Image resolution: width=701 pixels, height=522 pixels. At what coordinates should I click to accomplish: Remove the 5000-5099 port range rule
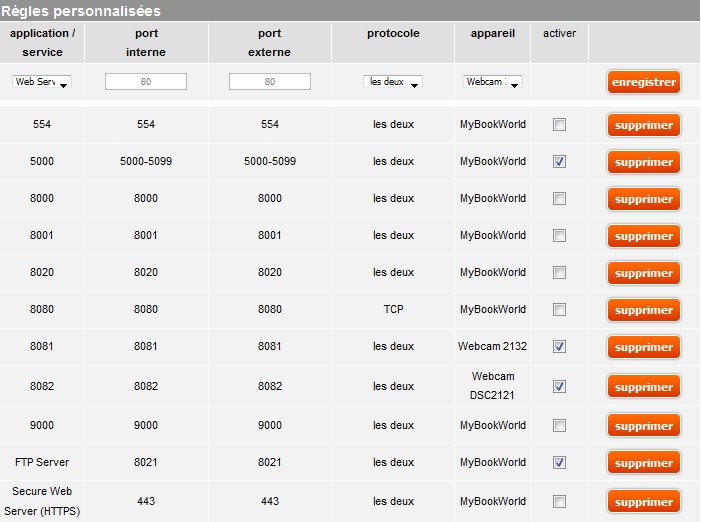click(x=643, y=162)
